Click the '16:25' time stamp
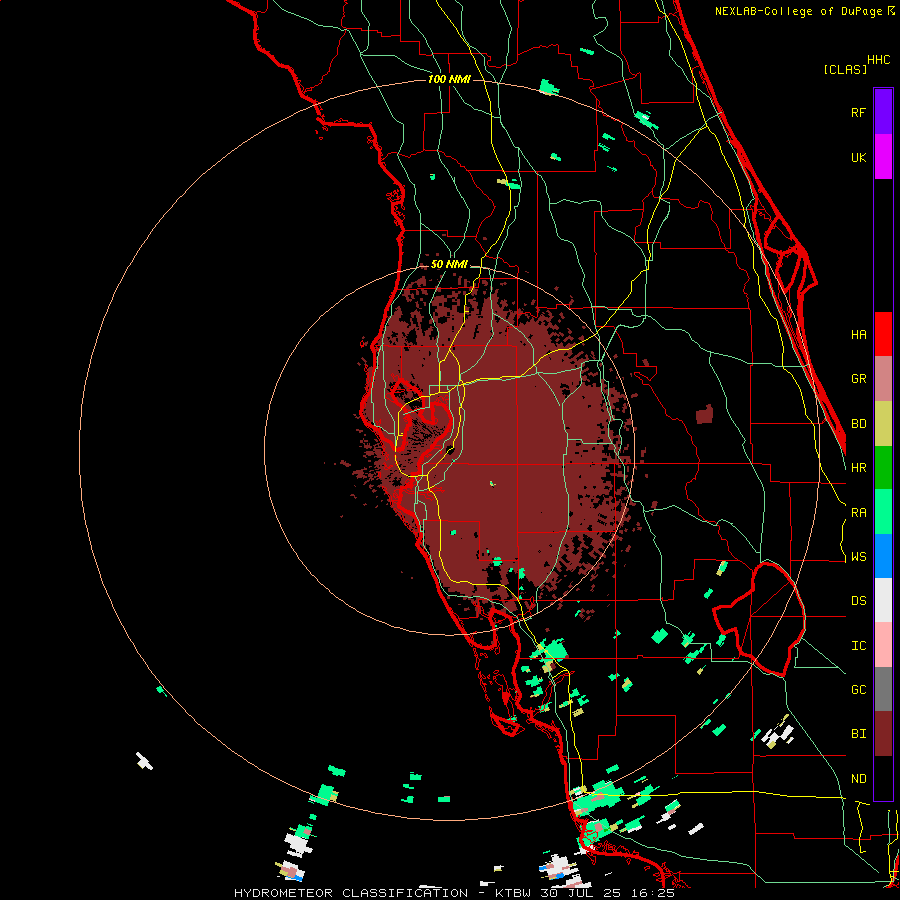Image resolution: width=900 pixels, height=900 pixels. tap(655, 893)
